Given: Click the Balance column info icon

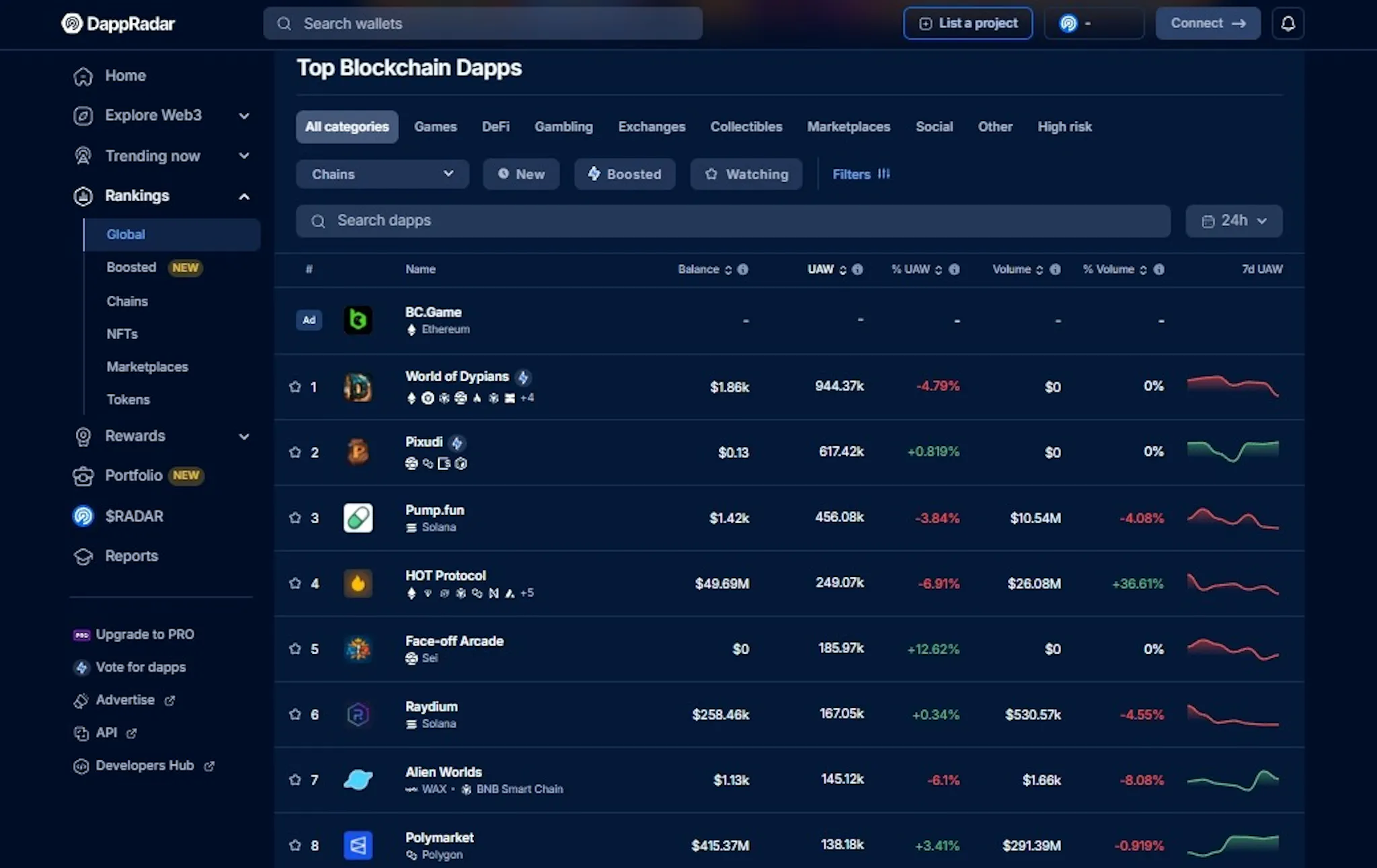Looking at the screenshot, I should (743, 269).
